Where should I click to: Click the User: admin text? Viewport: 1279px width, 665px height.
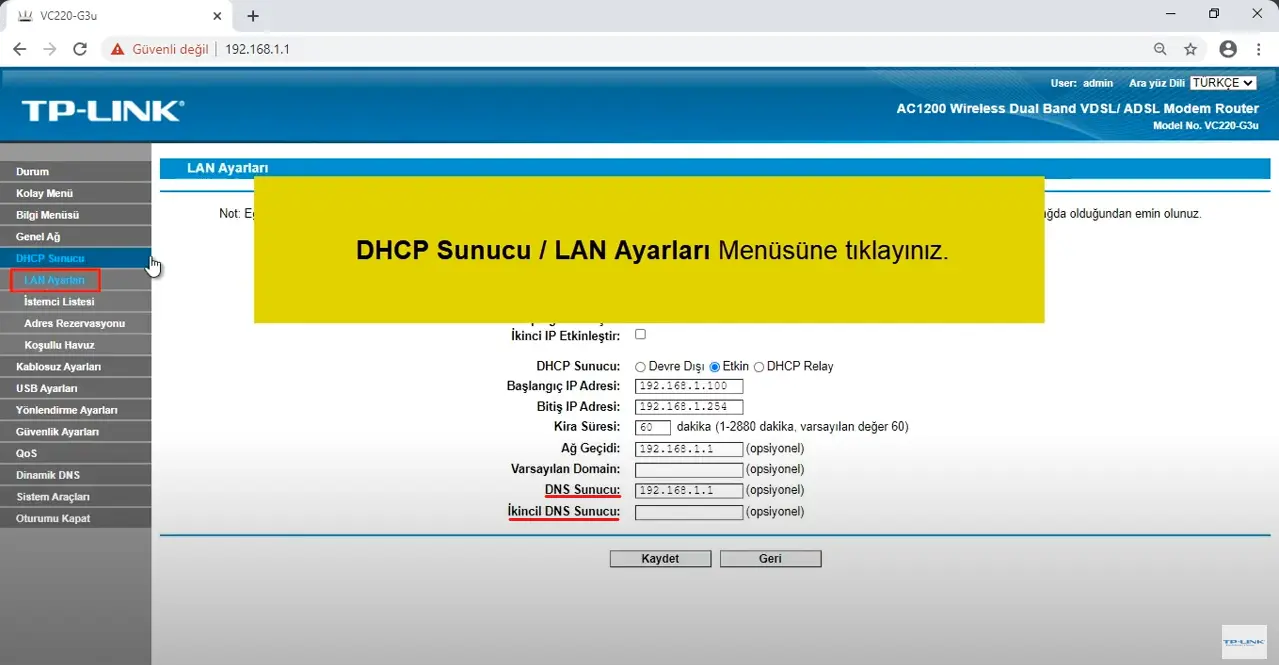[x=1081, y=83]
